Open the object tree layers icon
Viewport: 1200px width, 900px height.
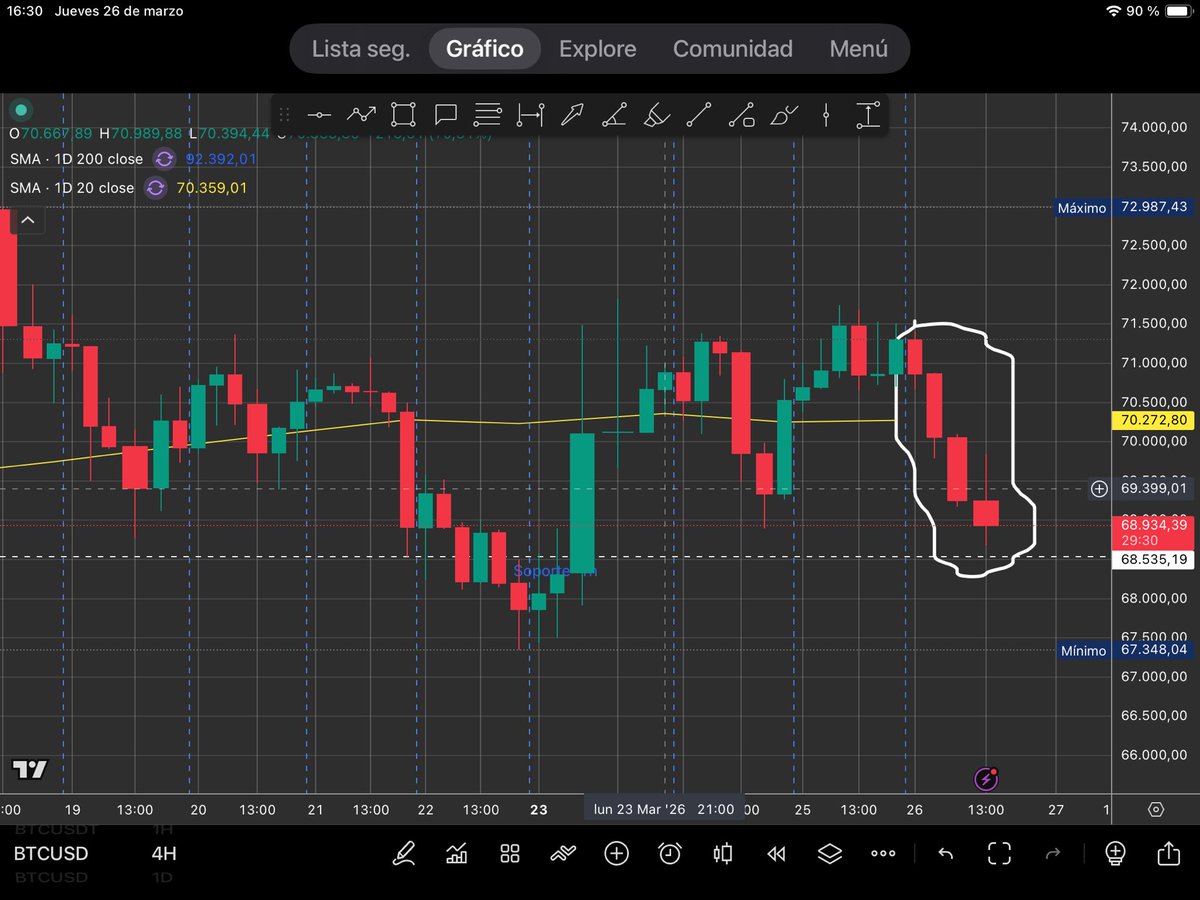point(829,853)
